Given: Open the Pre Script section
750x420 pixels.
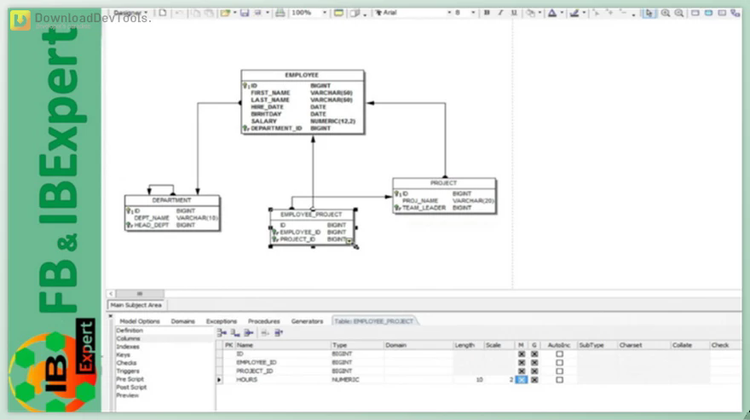Looking at the screenshot, I should (130, 379).
